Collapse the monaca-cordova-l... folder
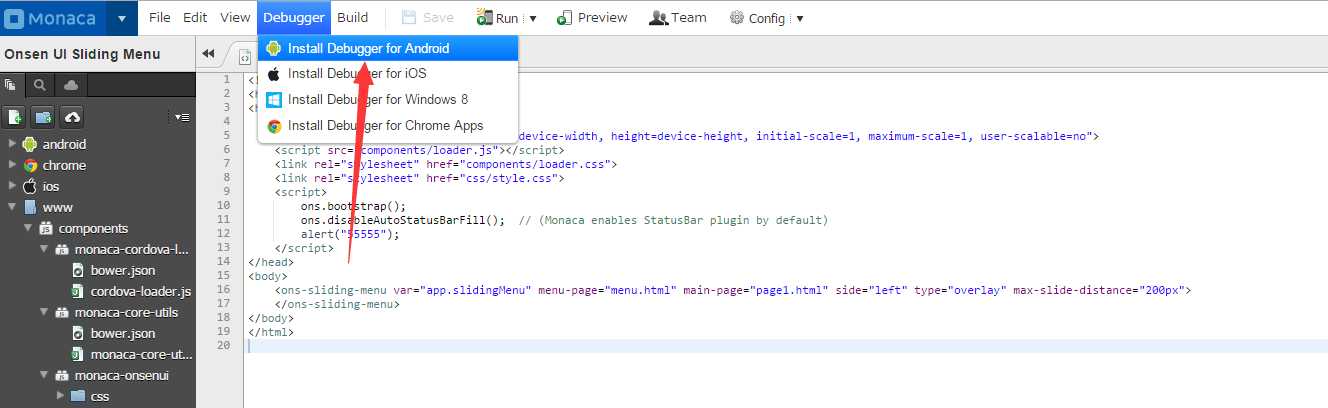1328x408 pixels. click(44, 249)
